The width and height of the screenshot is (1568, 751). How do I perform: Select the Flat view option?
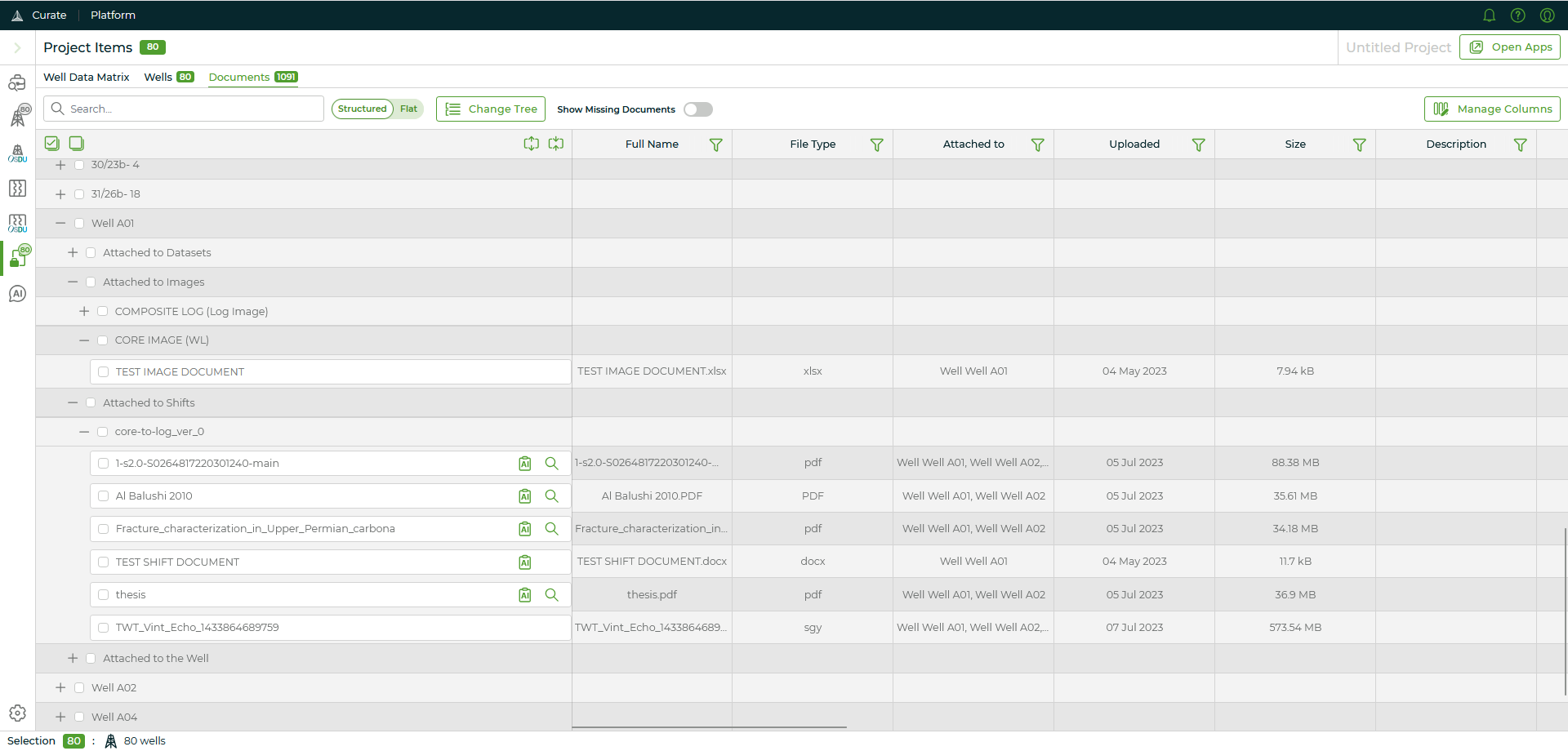click(408, 109)
